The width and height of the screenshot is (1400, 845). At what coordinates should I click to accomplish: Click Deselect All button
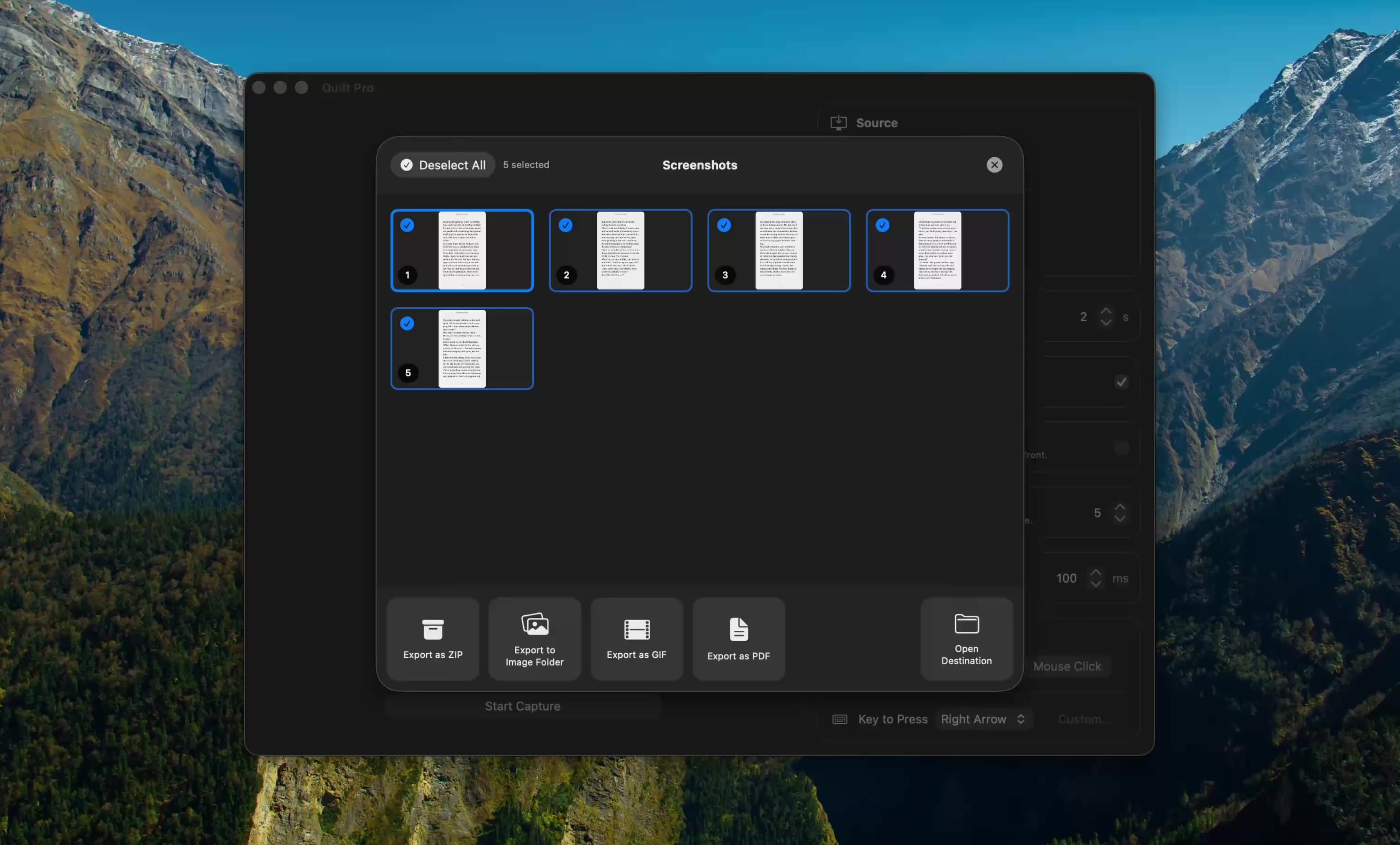tap(443, 165)
